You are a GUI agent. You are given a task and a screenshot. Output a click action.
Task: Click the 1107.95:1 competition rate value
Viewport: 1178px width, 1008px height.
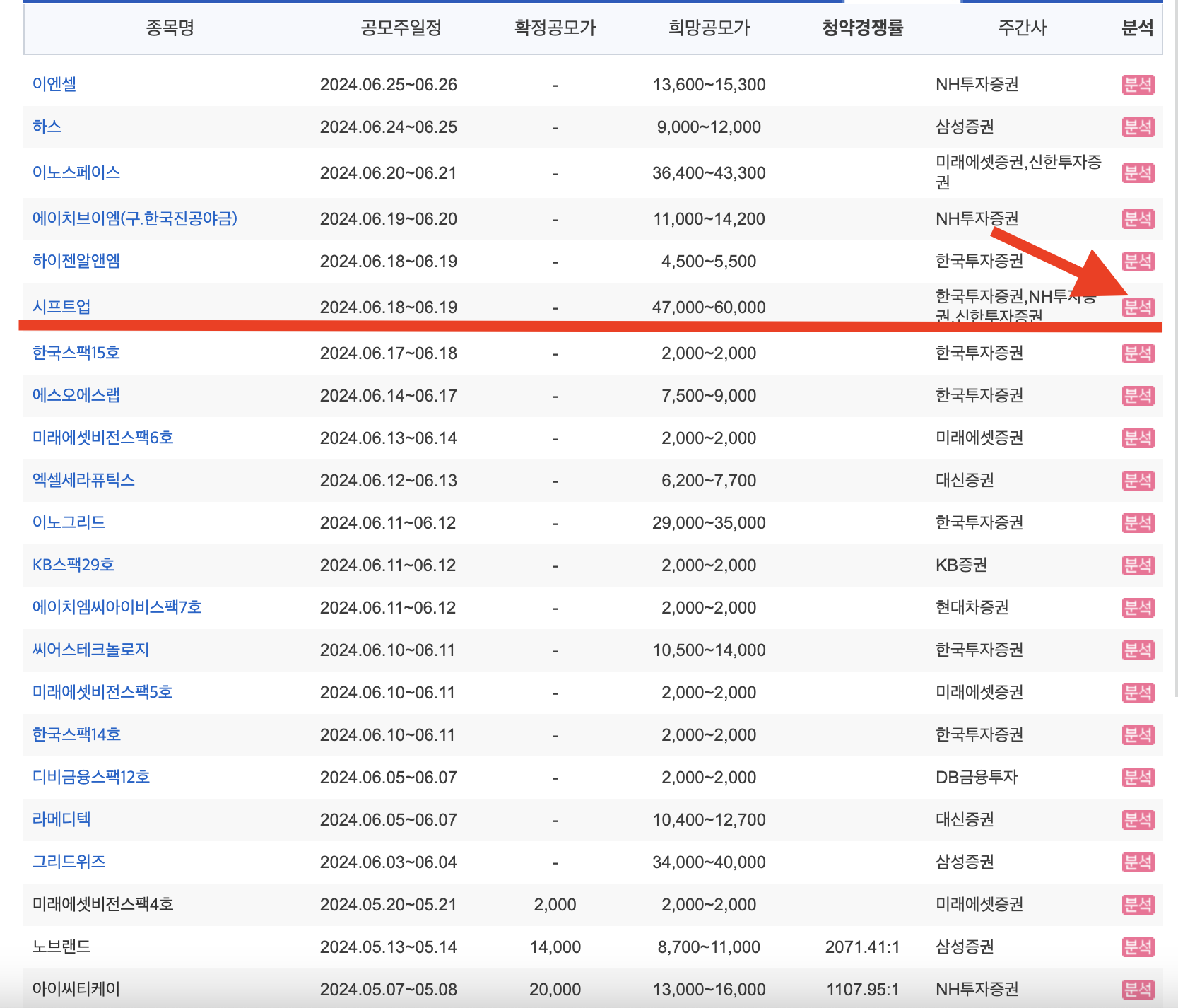[863, 990]
